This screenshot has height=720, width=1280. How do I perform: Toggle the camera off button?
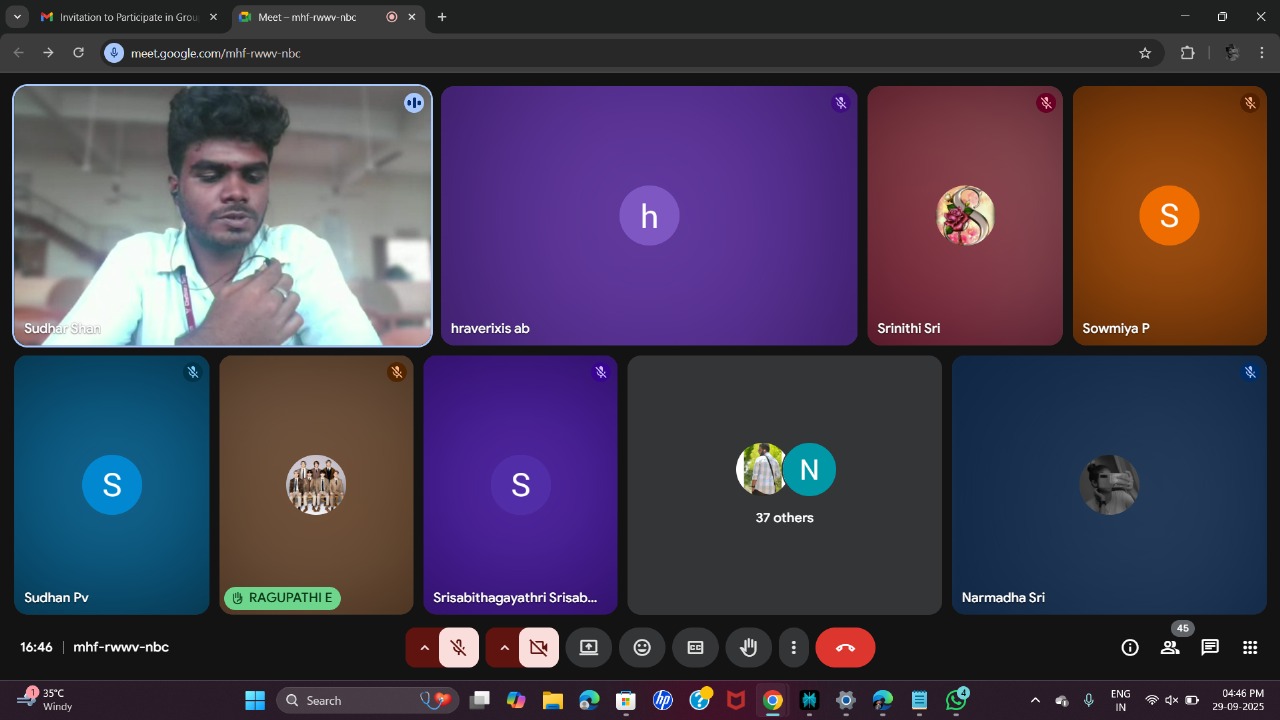[x=539, y=648]
